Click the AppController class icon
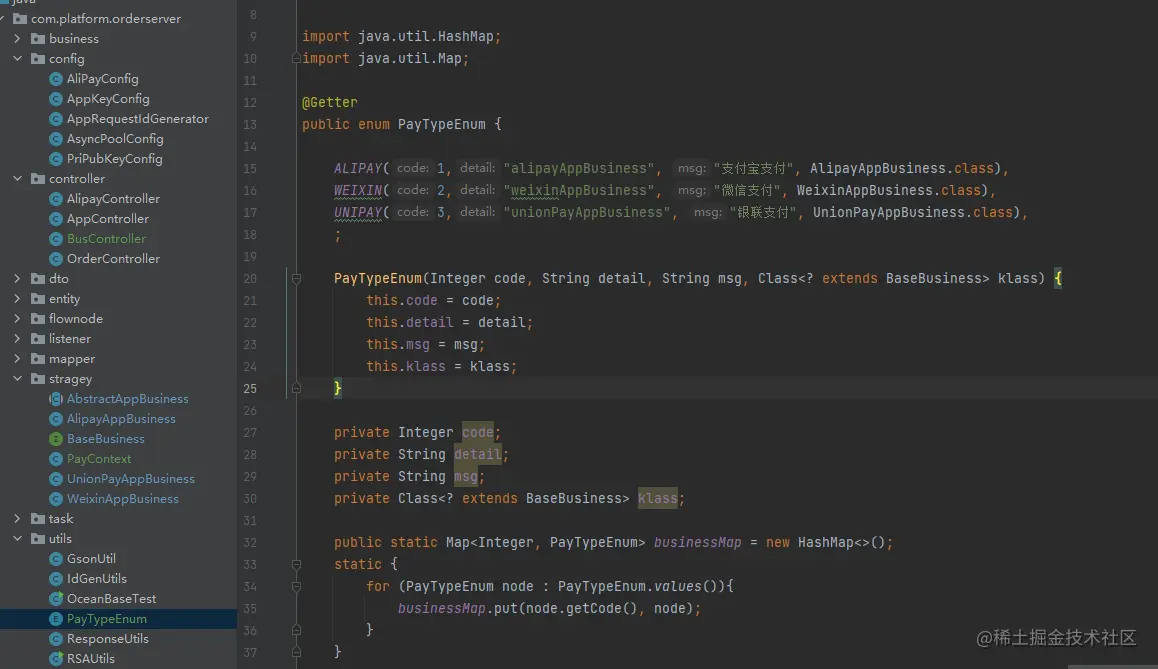Screen dimensions: 1158x669 55,219
